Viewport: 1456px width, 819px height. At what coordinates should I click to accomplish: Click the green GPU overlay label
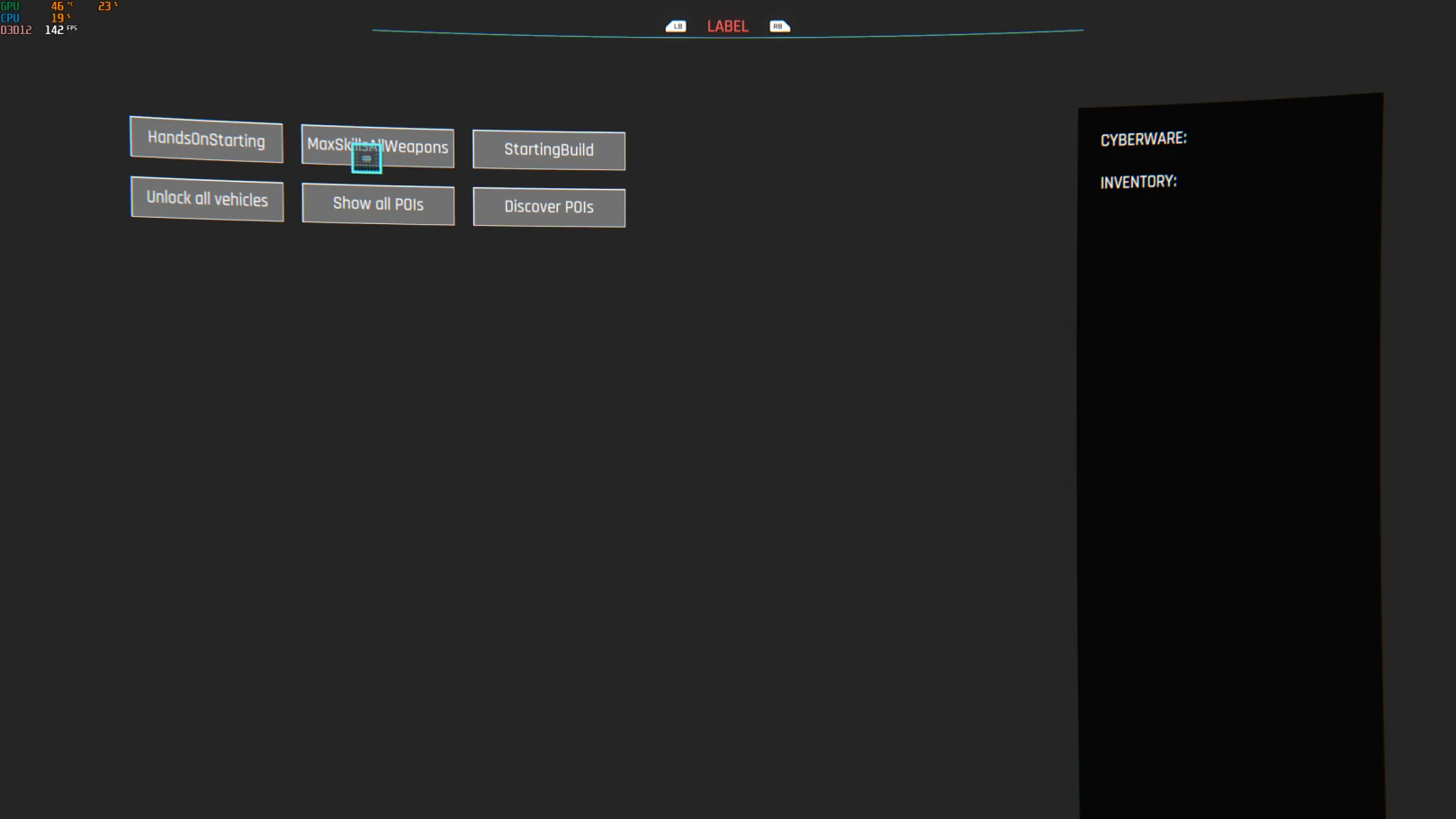point(10,6)
